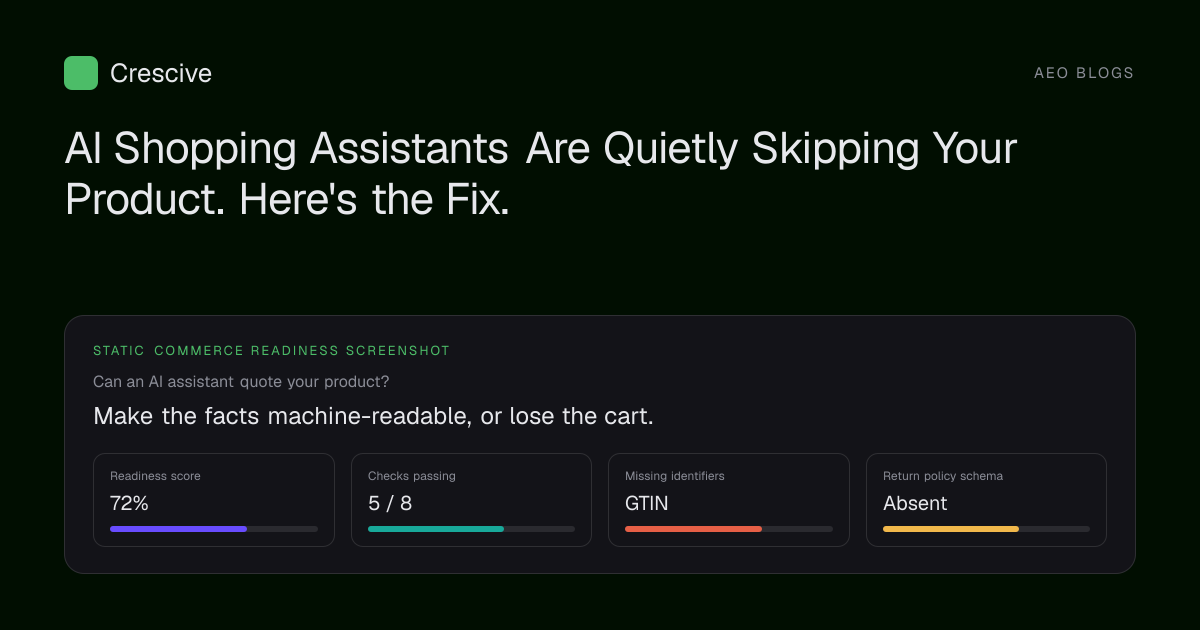The width and height of the screenshot is (1200, 630).
Task: Click the 5 / 8 checks value
Action: (x=390, y=503)
